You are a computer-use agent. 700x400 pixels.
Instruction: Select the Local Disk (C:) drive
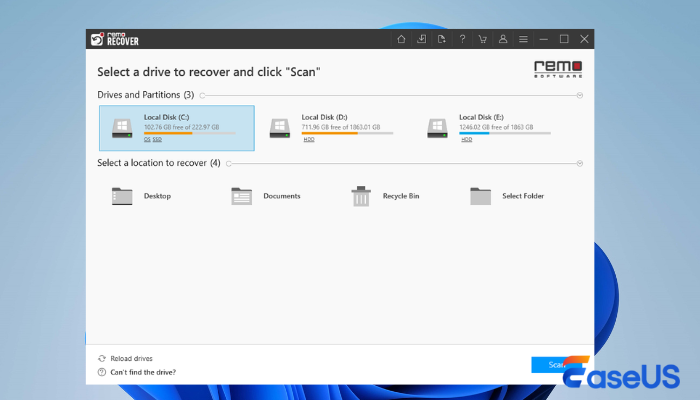click(177, 128)
